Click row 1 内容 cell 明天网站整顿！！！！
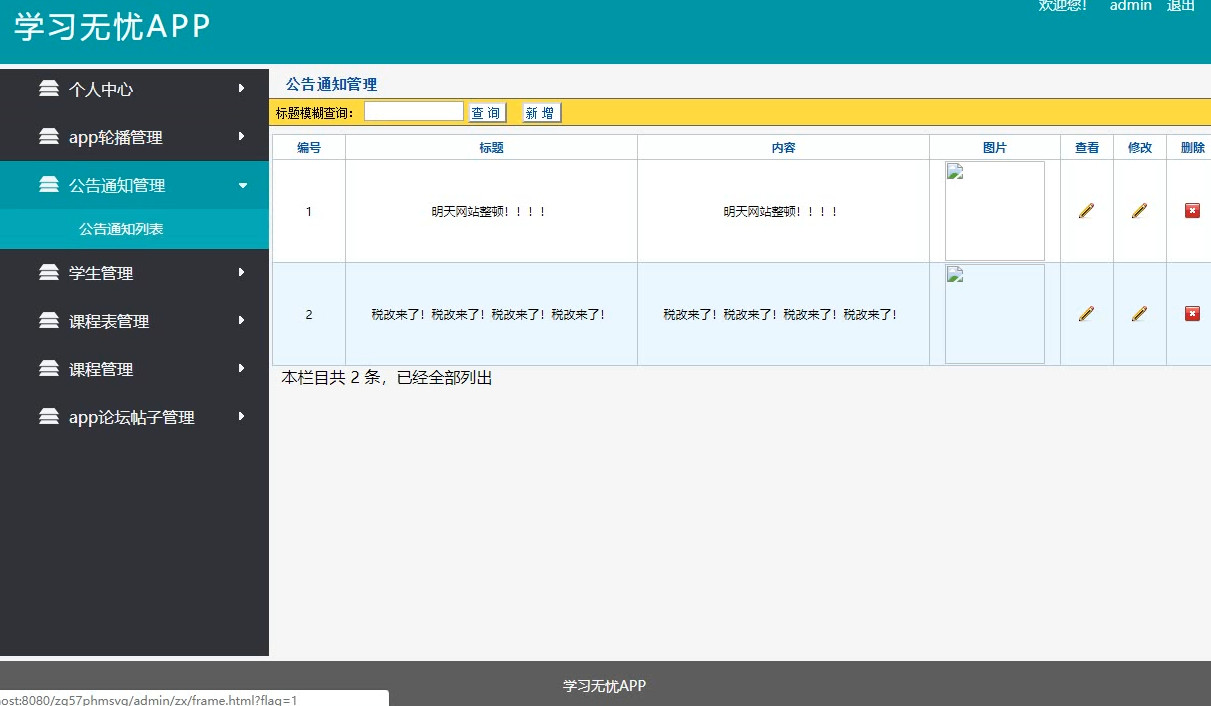This screenshot has height=706, width=1211. click(x=783, y=211)
